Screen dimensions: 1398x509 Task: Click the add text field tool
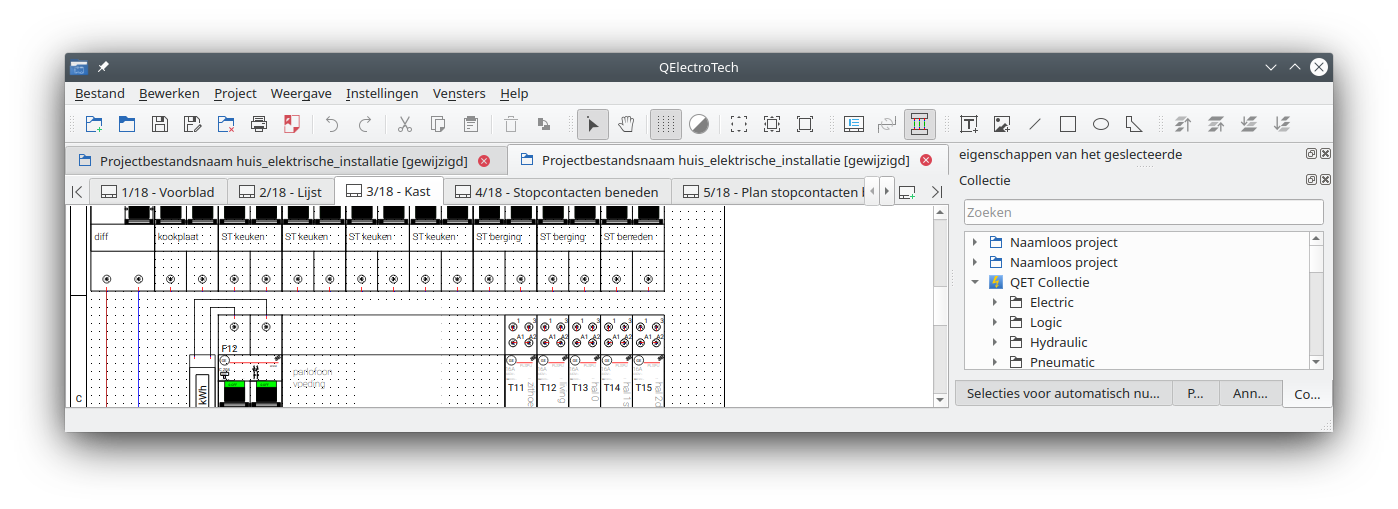pos(968,124)
